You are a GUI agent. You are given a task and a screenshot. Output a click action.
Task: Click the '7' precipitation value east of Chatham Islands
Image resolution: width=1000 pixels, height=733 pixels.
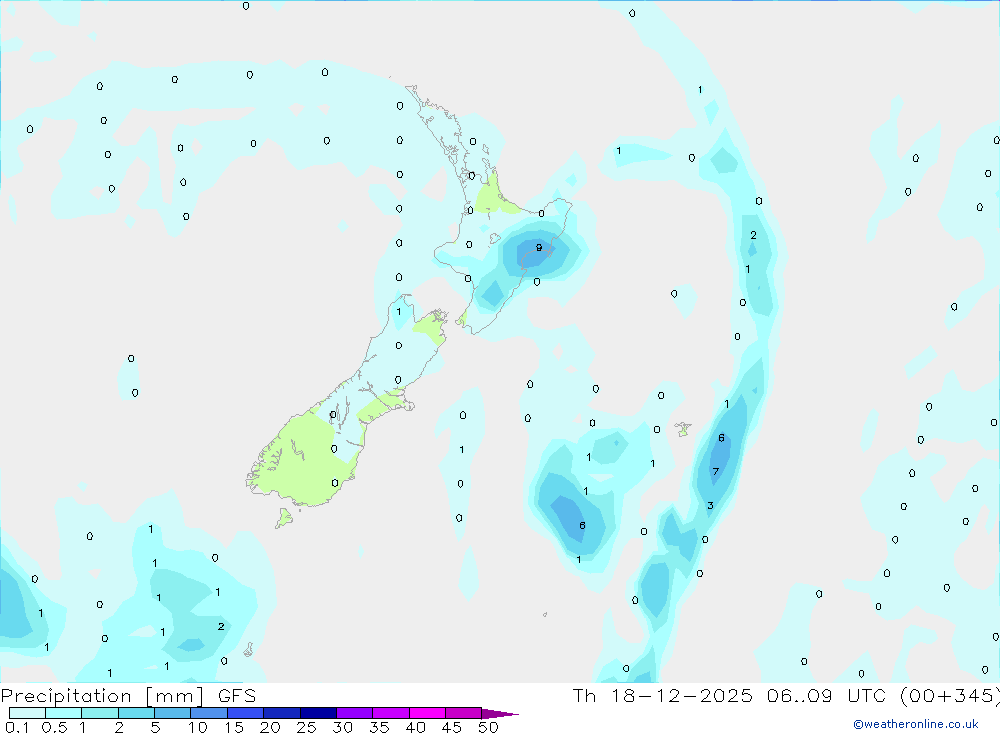tap(716, 471)
